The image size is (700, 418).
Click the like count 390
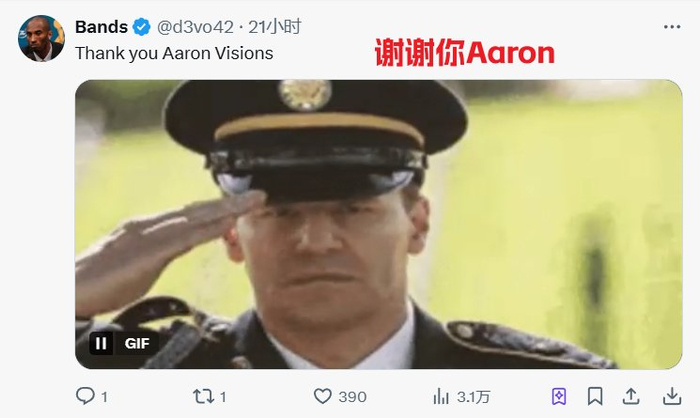click(352, 397)
